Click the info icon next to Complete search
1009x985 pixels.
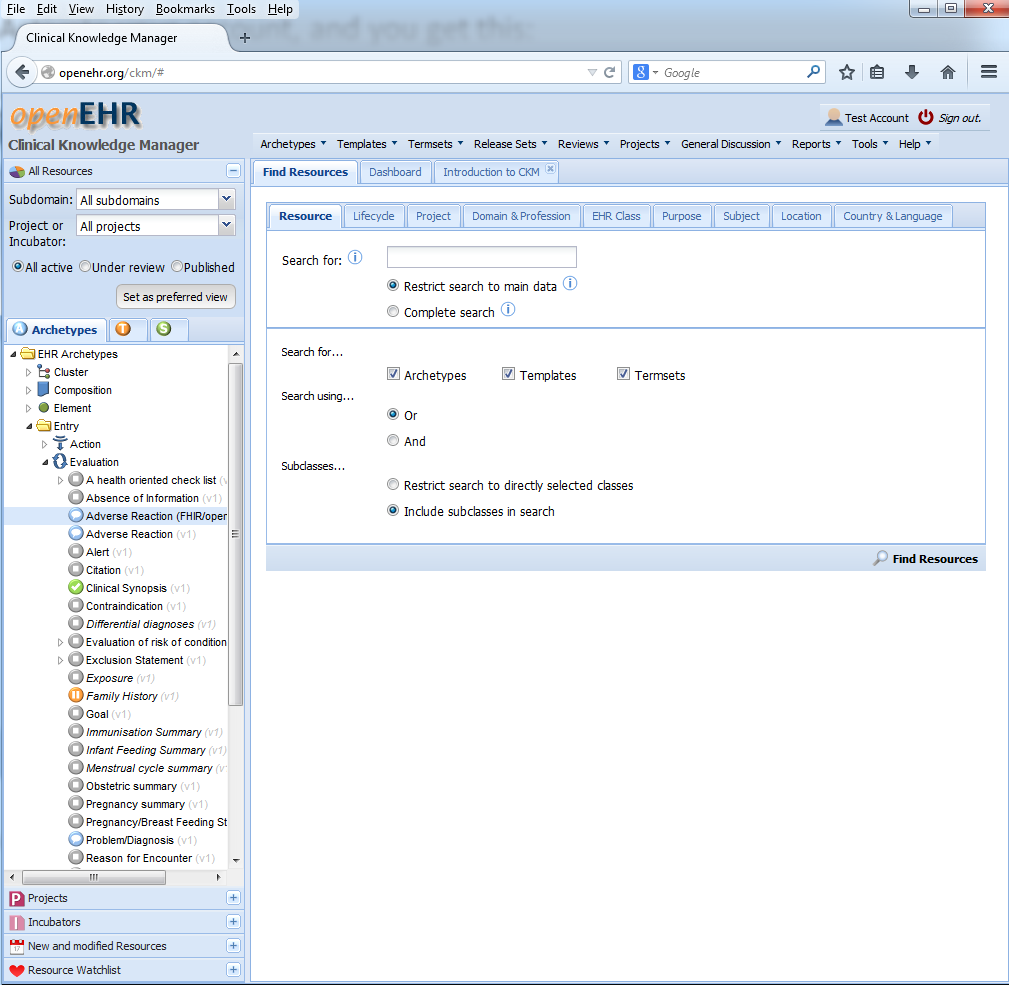[x=507, y=310]
